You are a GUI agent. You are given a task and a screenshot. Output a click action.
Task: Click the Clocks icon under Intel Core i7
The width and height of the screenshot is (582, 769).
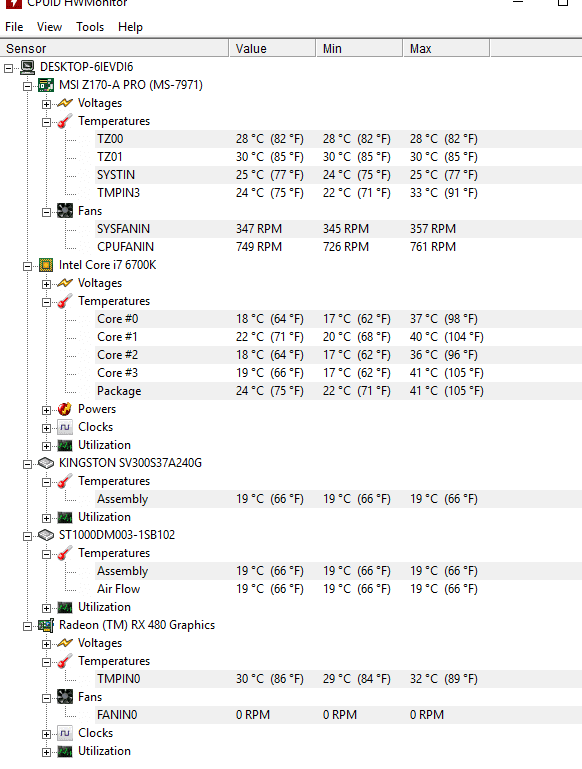coord(65,427)
